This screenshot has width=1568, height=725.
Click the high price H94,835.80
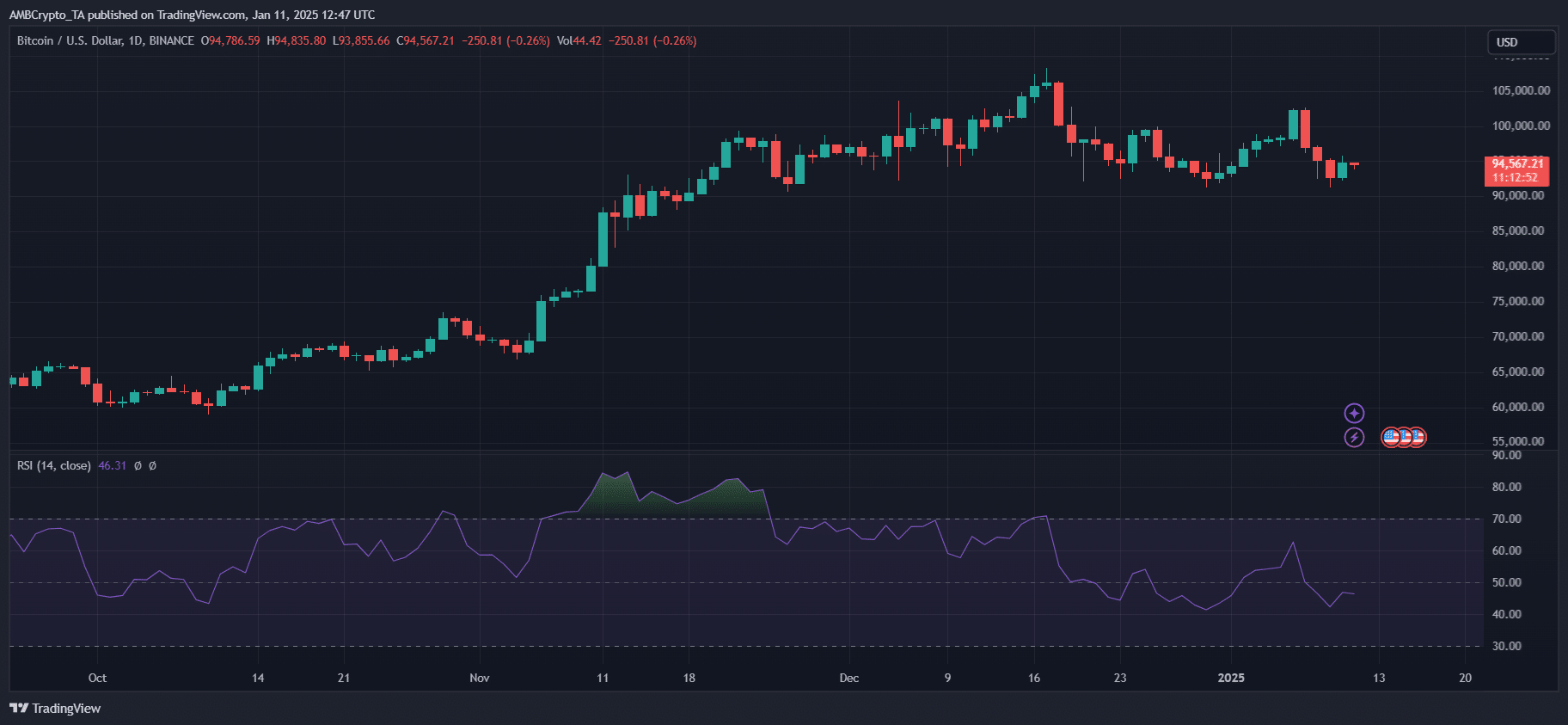pos(297,40)
